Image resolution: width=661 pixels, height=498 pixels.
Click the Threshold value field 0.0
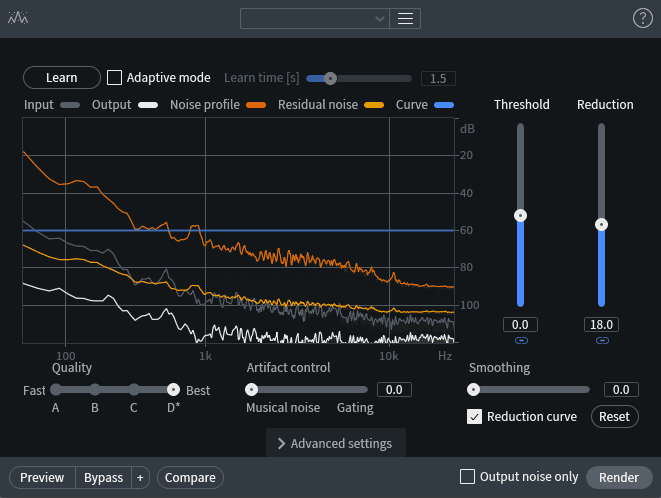point(520,325)
